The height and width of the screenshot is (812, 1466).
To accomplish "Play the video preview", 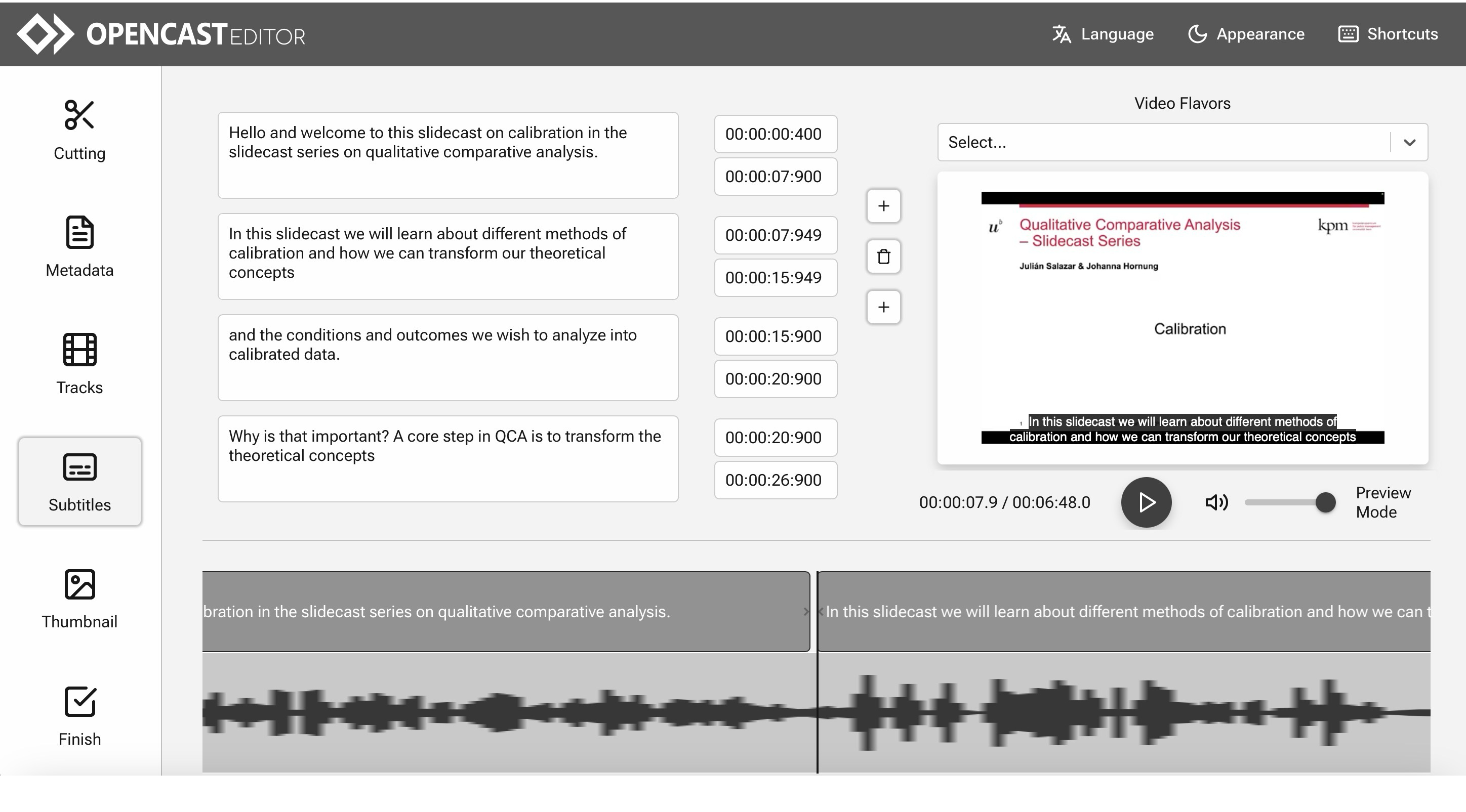I will 1146,502.
